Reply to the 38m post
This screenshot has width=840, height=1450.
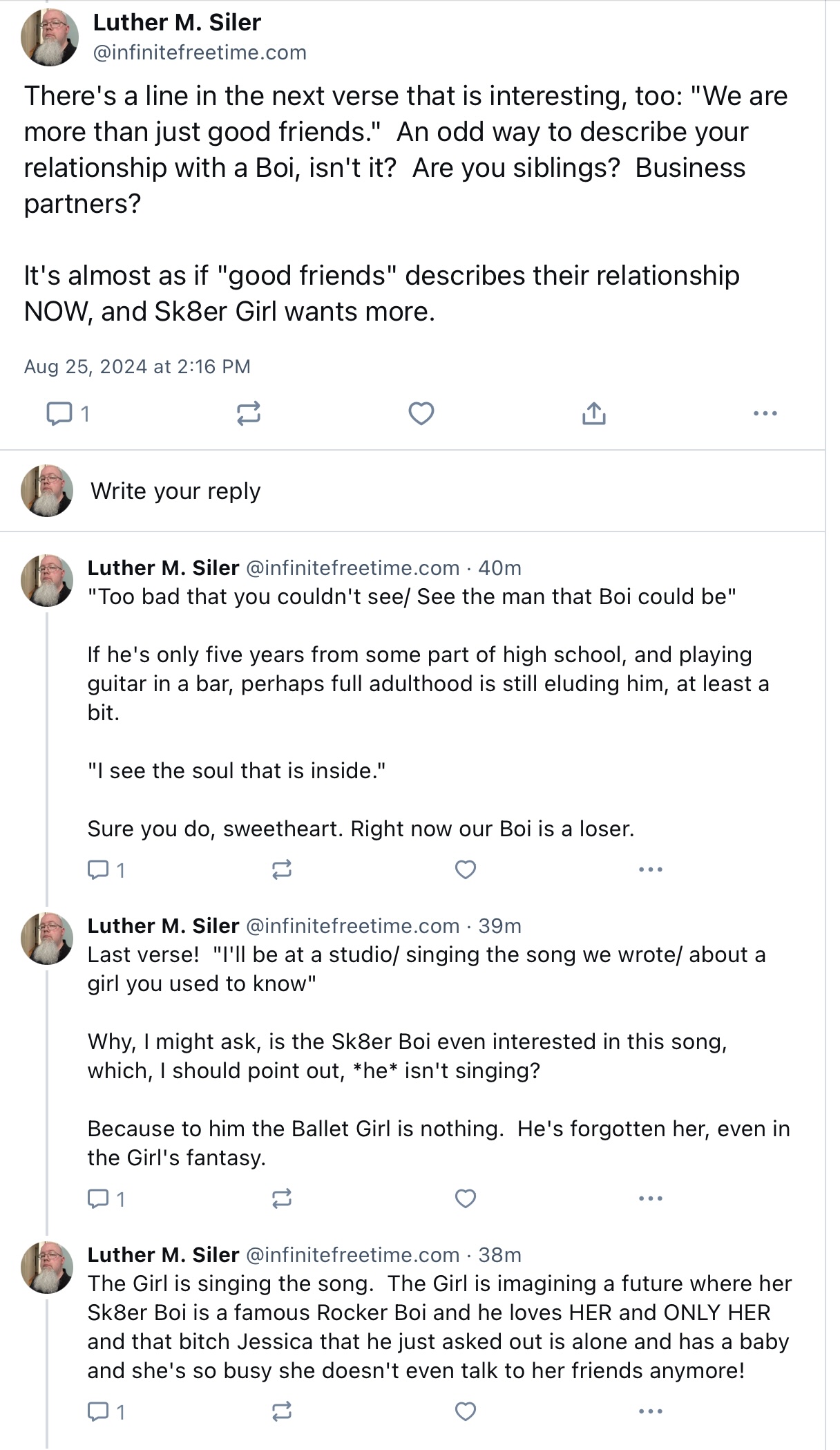106,1411
